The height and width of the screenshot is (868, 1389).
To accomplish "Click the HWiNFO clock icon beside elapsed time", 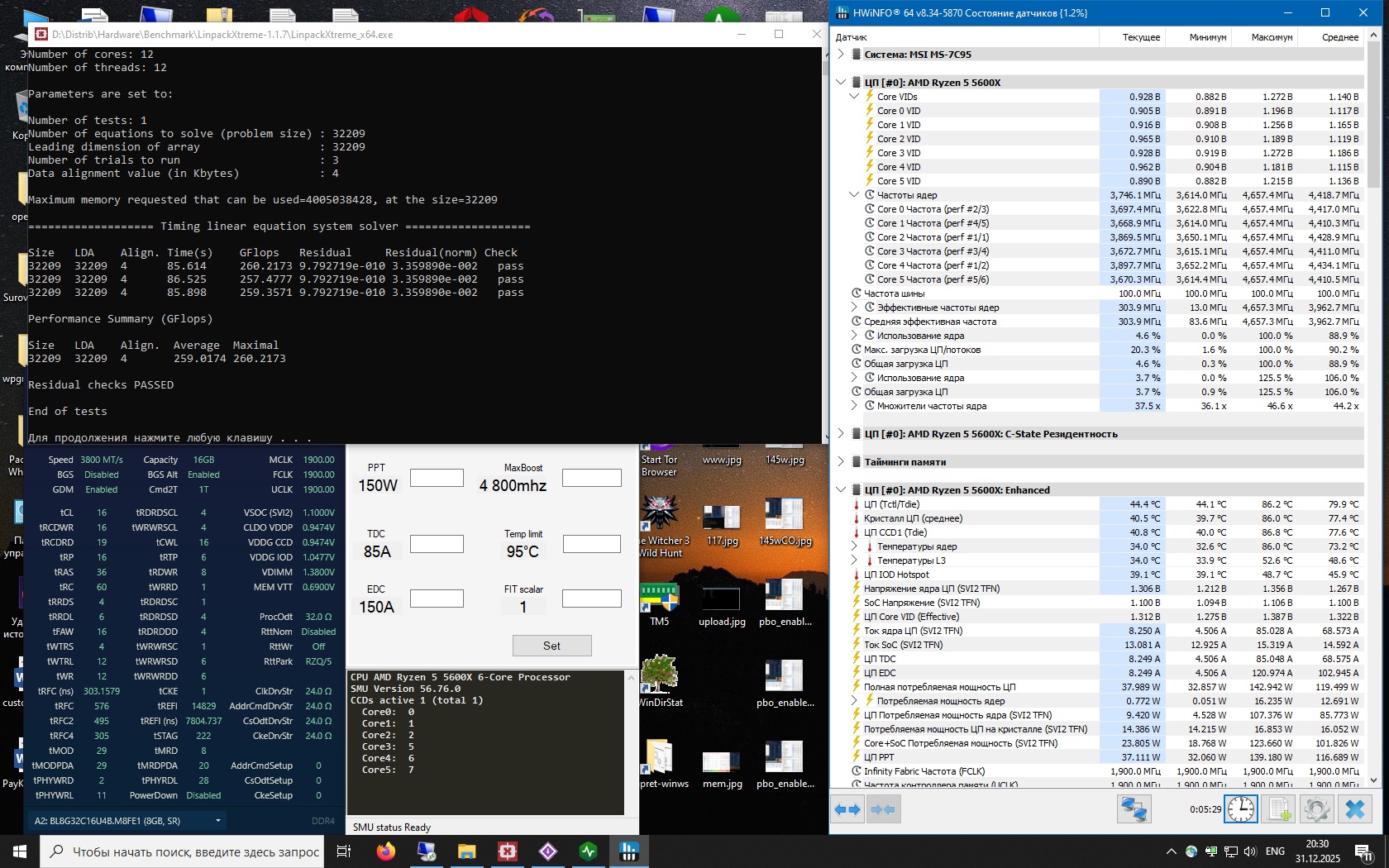I will click(x=1240, y=809).
